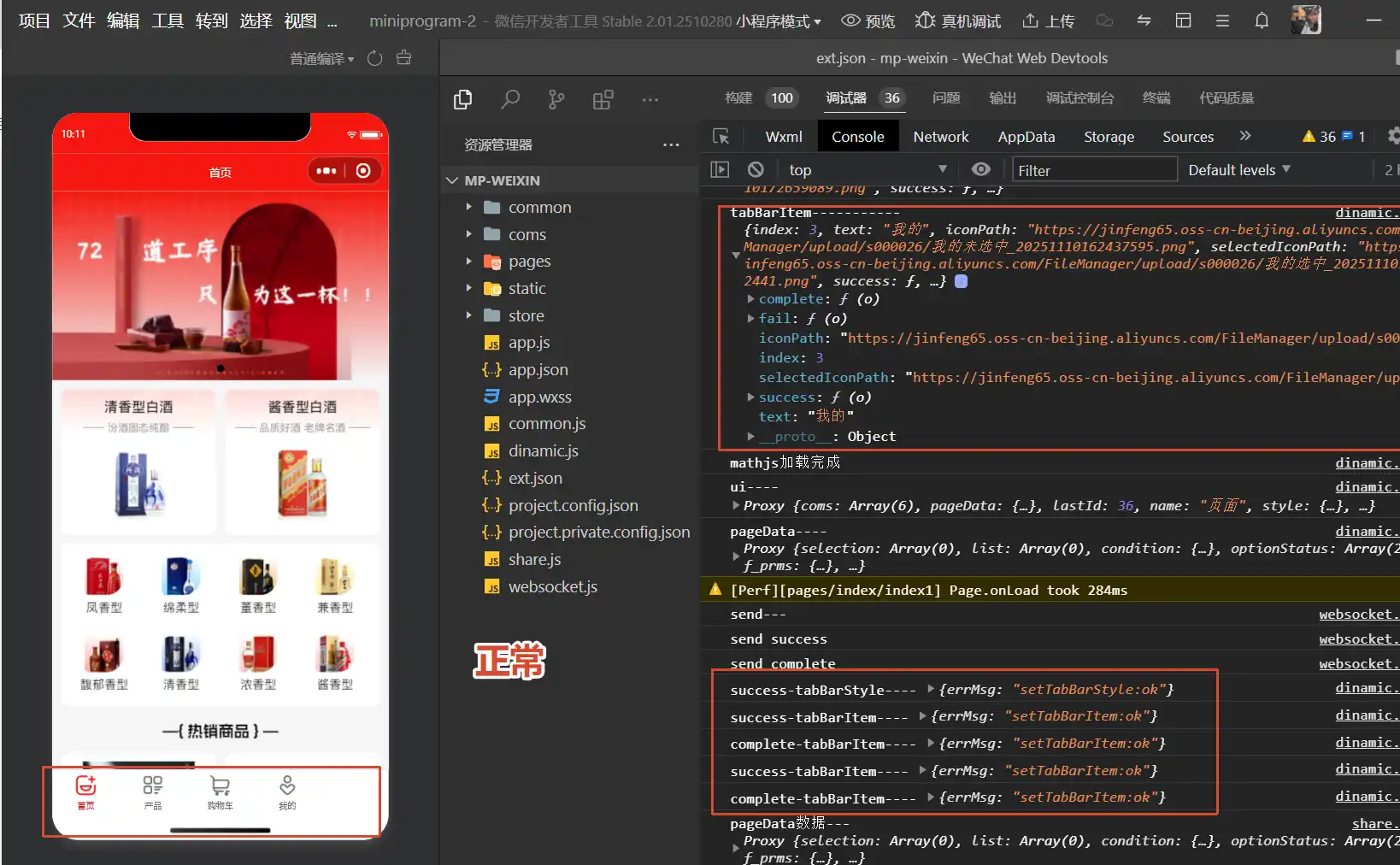Open the 工具 menu
This screenshot has width=1400, height=865.
click(x=167, y=21)
